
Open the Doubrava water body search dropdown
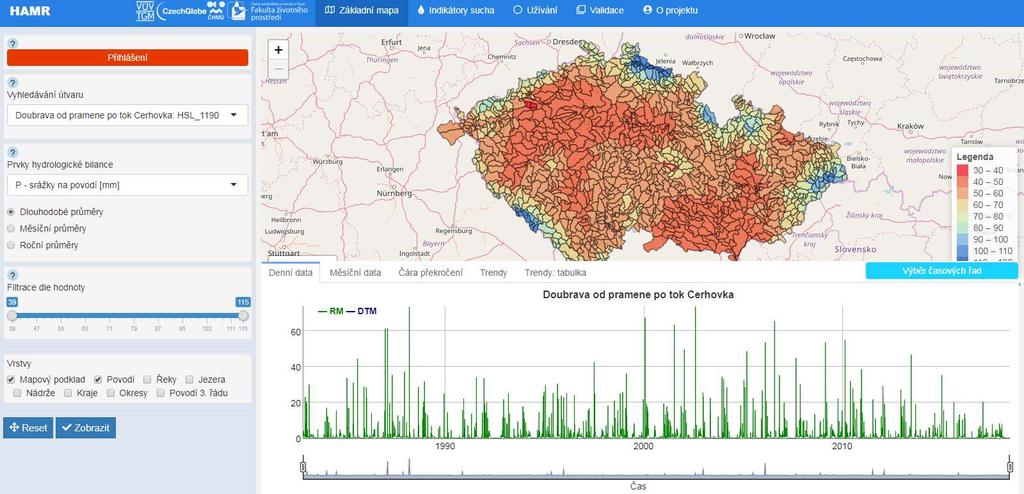point(127,115)
